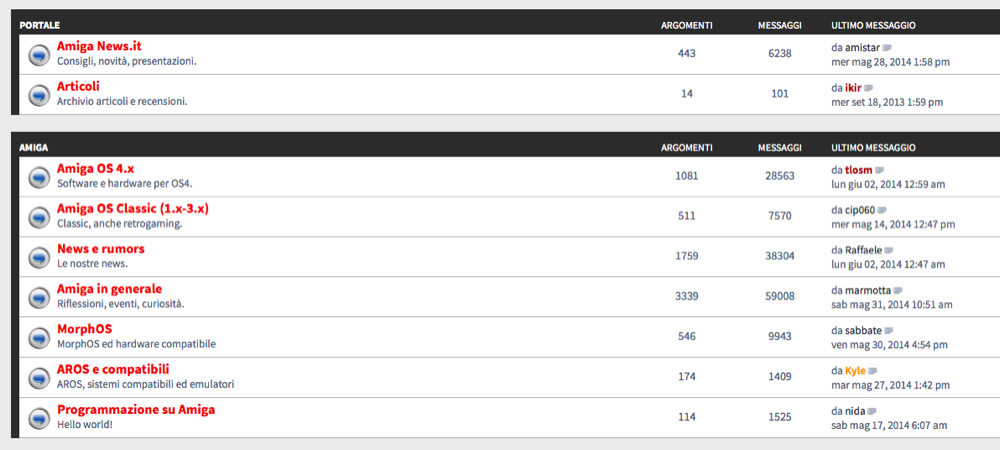Open Programmazione su Amiga forum
Viewport: 1000px width, 450px height.
coord(136,409)
